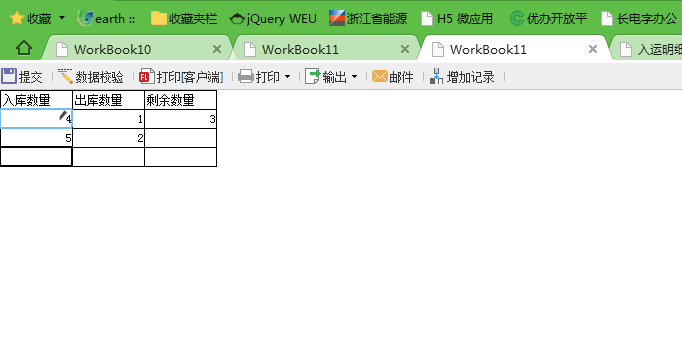Open the jQuery WEU bookmark
682x360 pixels.
273,19
